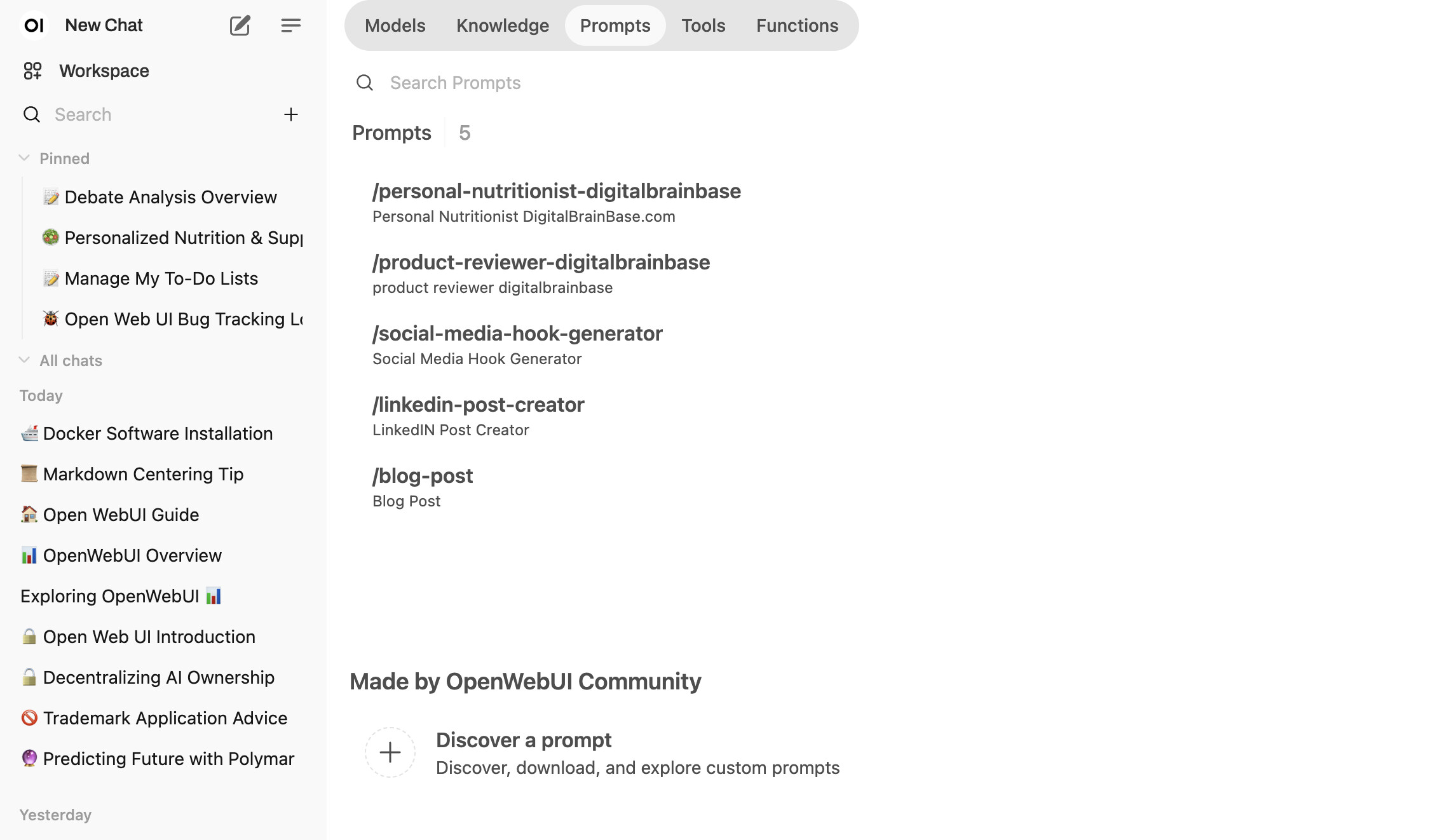The height and width of the screenshot is (840, 1435).
Task: Click the Workspace grid icon
Action: 32,71
